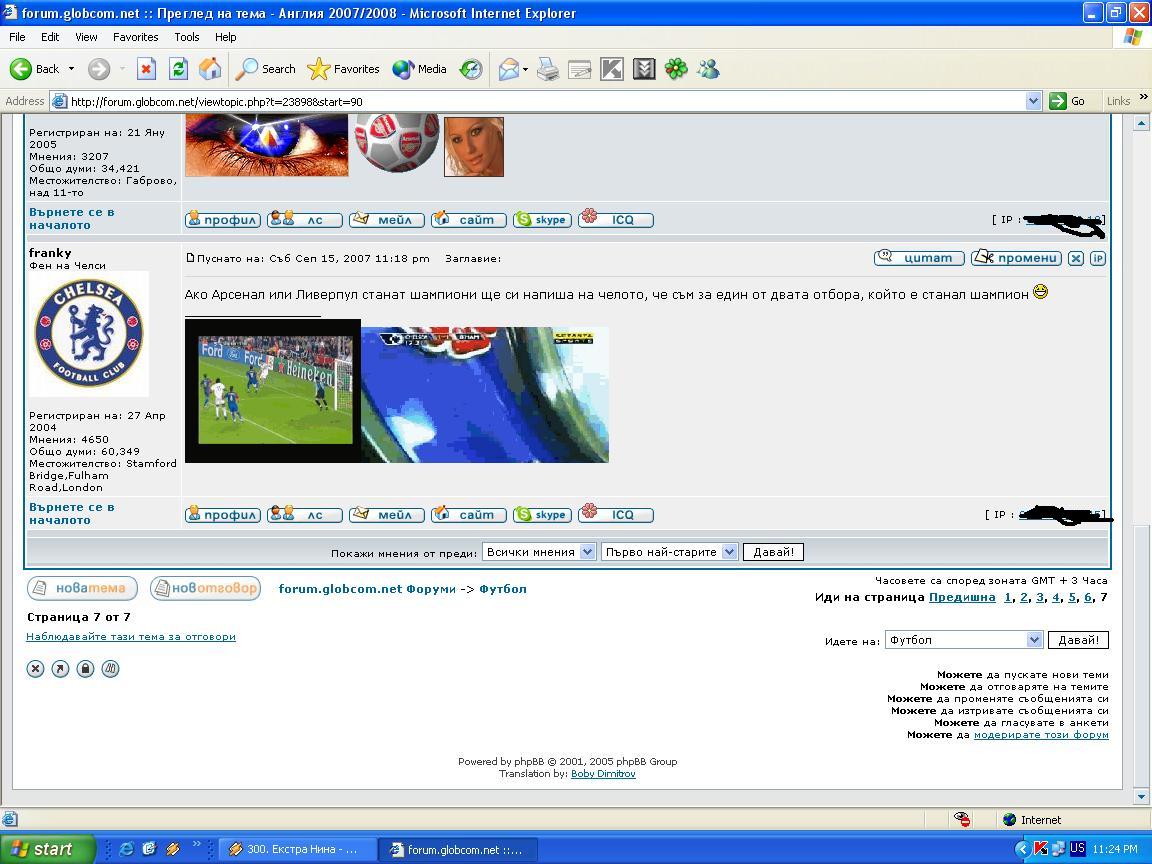The image size is (1152, 864).
Task: Click the lock topic moderation icon
Action: point(85,669)
